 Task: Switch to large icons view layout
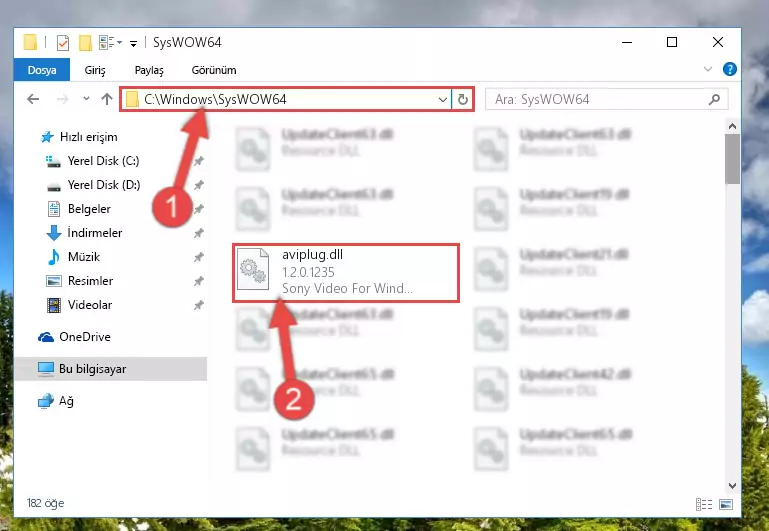(726, 504)
